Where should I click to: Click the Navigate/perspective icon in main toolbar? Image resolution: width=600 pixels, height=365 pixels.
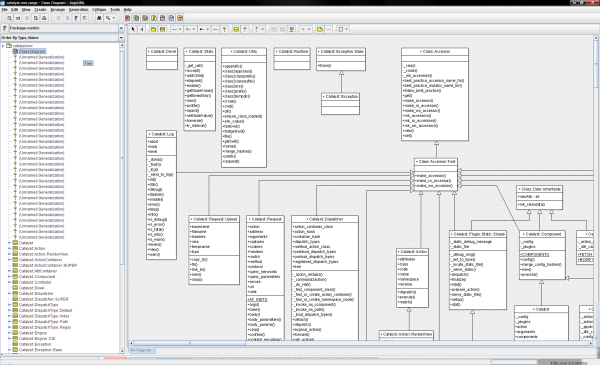click(x=76, y=18)
